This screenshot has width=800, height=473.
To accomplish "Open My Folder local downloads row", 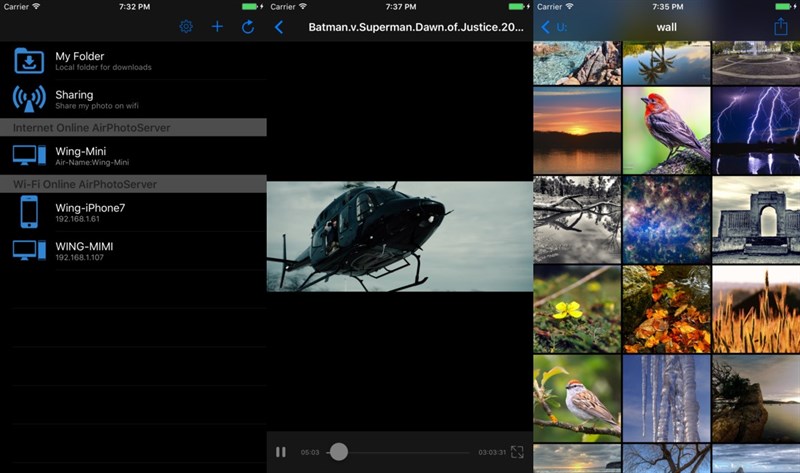I will pyautogui.click(x=133, y=61).
